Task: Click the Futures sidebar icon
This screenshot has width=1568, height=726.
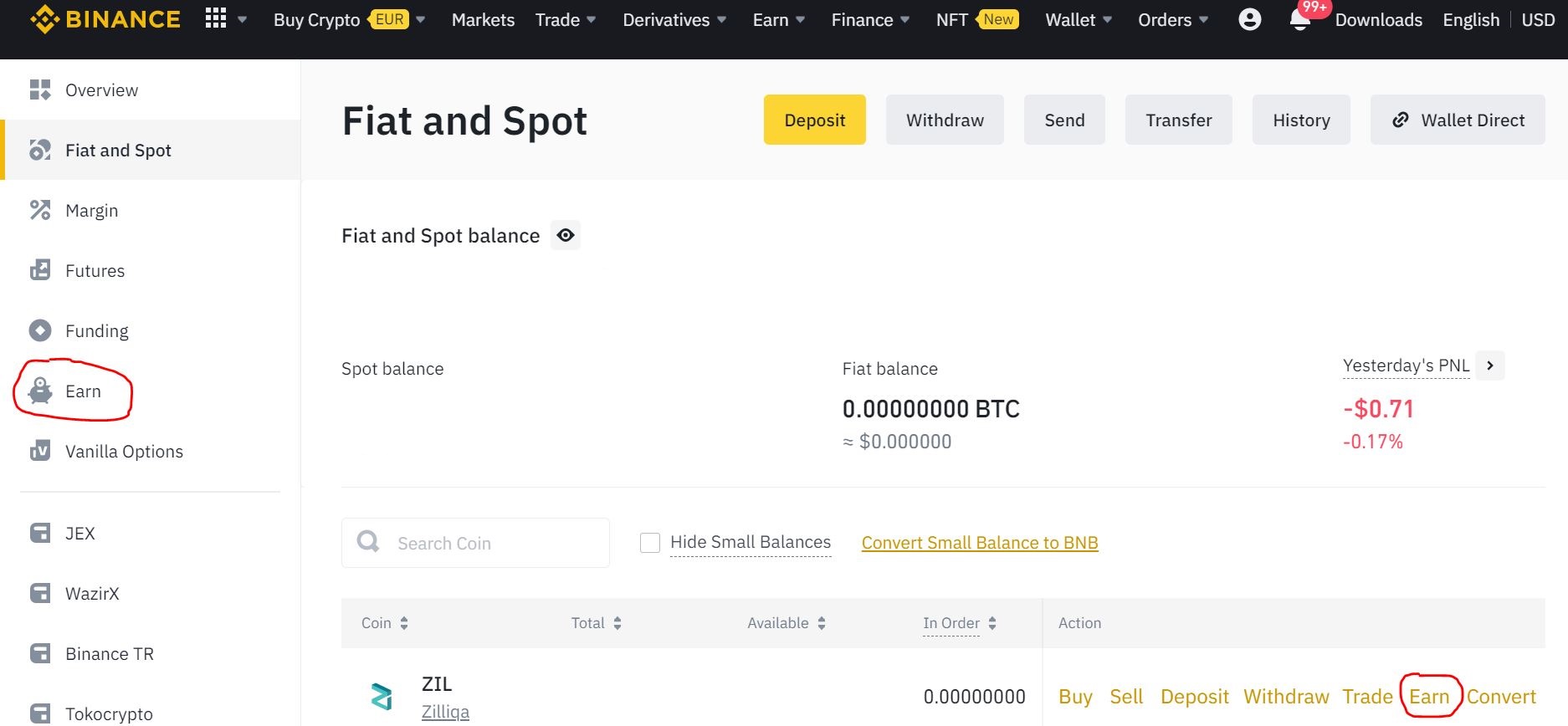Action: (x=40, y=270)
